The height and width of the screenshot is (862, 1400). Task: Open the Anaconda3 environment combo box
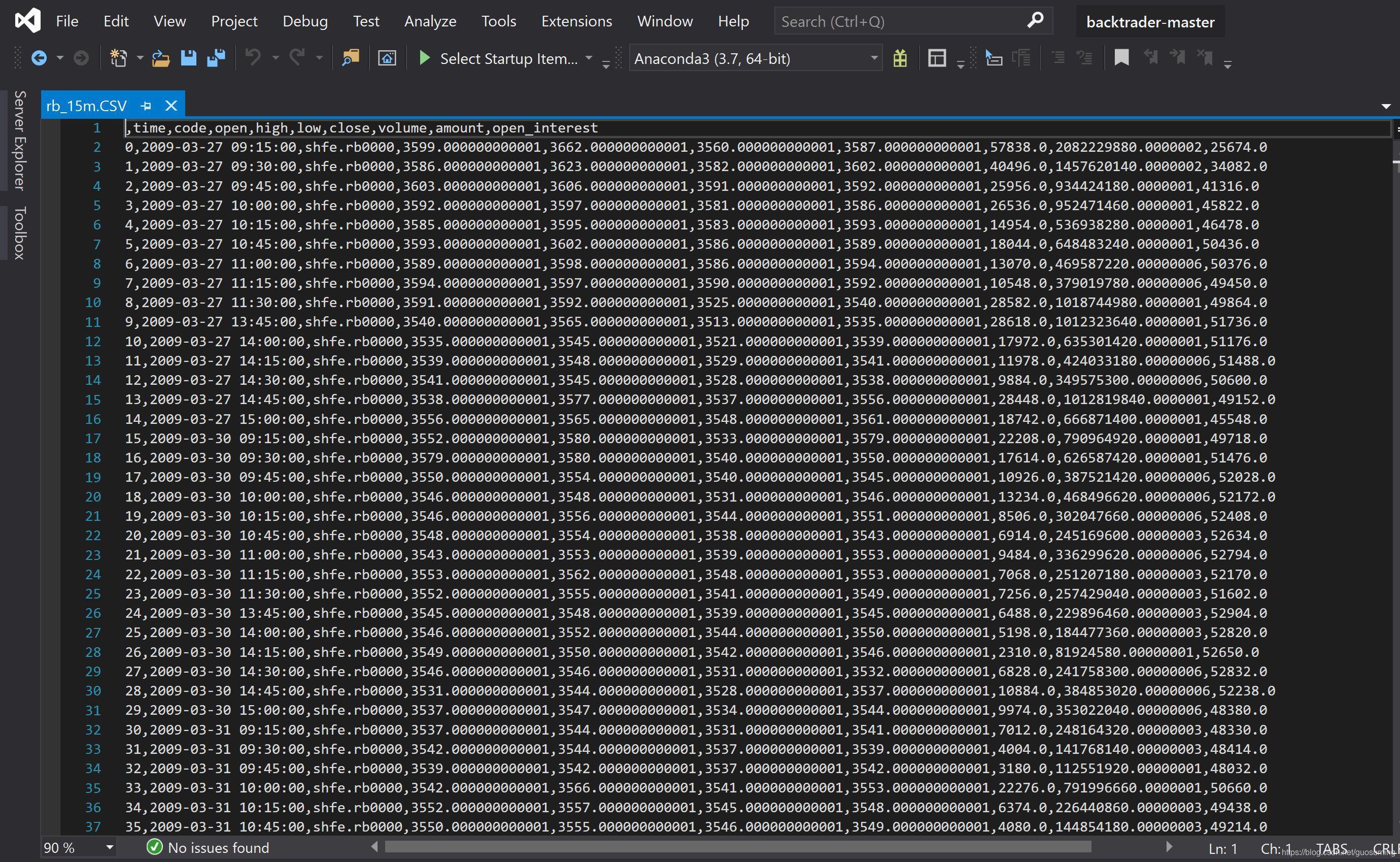[x=756, y=58]
